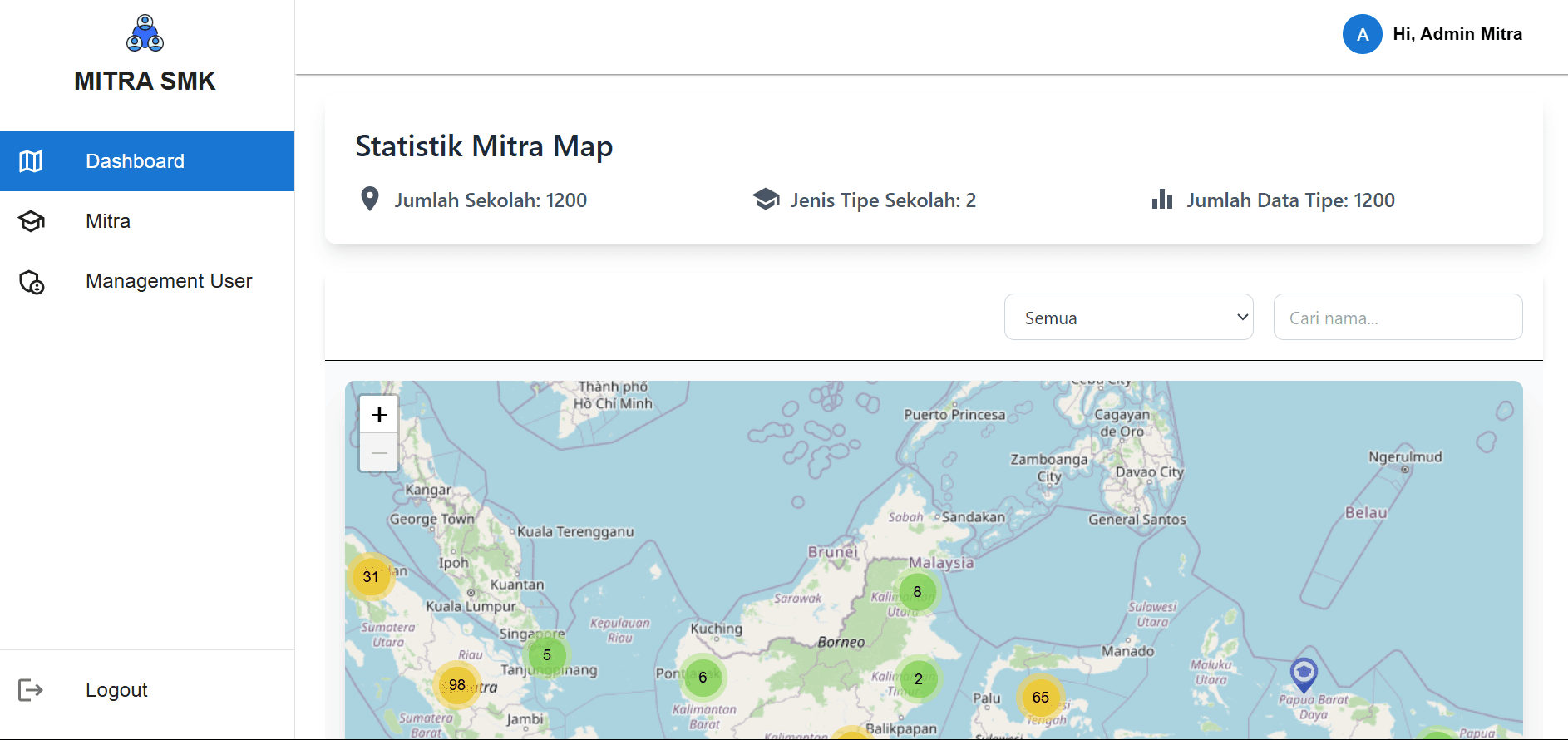Focus the Cari nama search field
The image size is (1568, 740).
tap(1398, 317)
